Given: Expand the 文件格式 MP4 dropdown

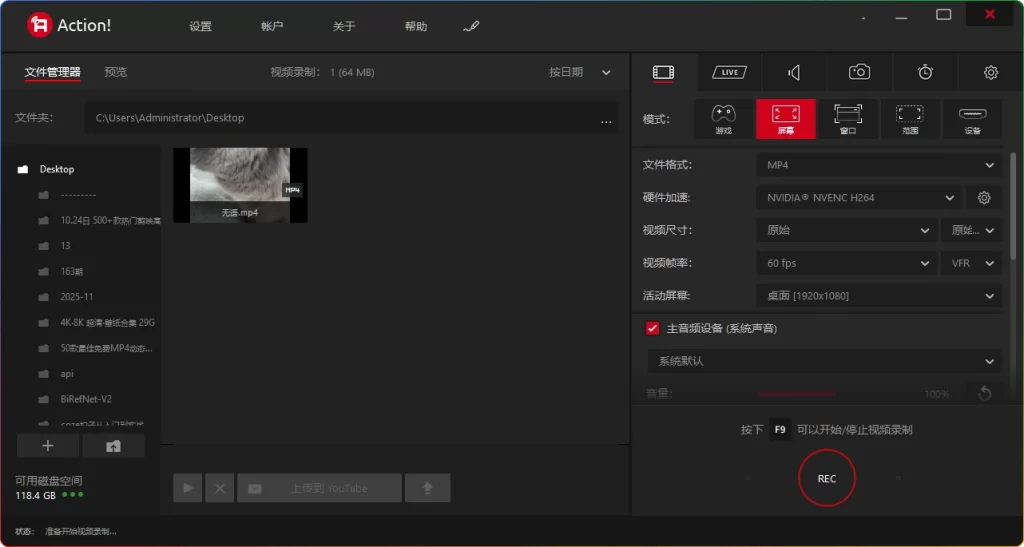Looking at the screenshot, I should 878,165.
